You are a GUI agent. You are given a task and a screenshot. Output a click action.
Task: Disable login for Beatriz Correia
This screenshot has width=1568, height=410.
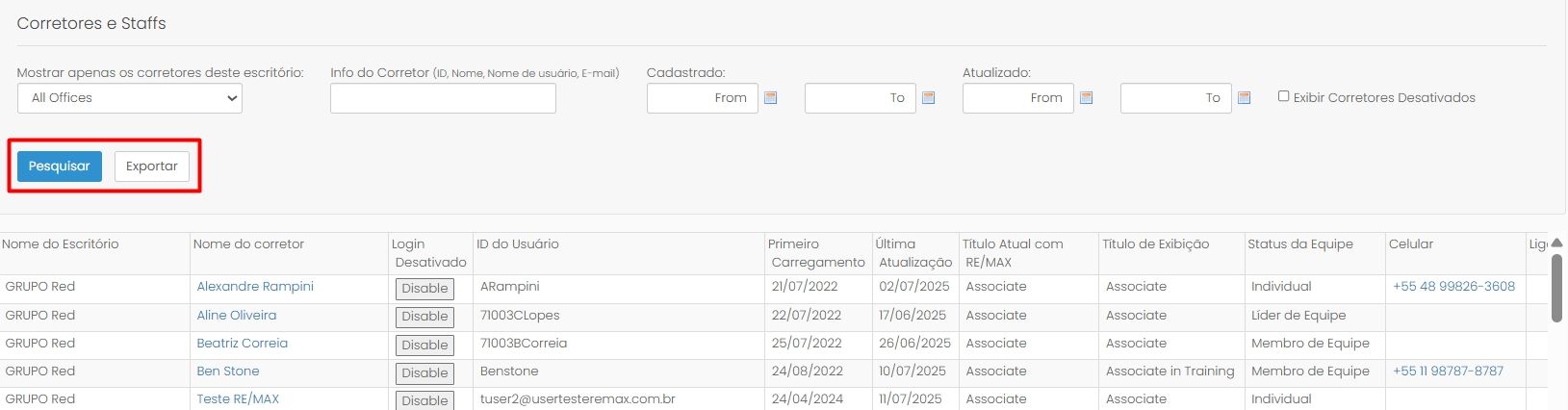coord(424,345)
